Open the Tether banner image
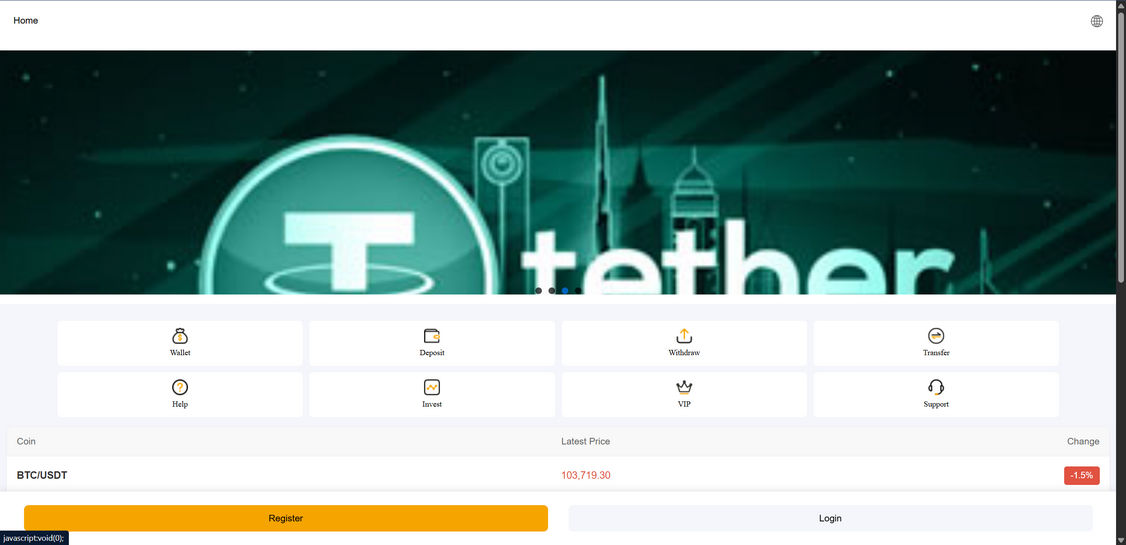Viewport: 1126px width, 545px height. [558, 172]
